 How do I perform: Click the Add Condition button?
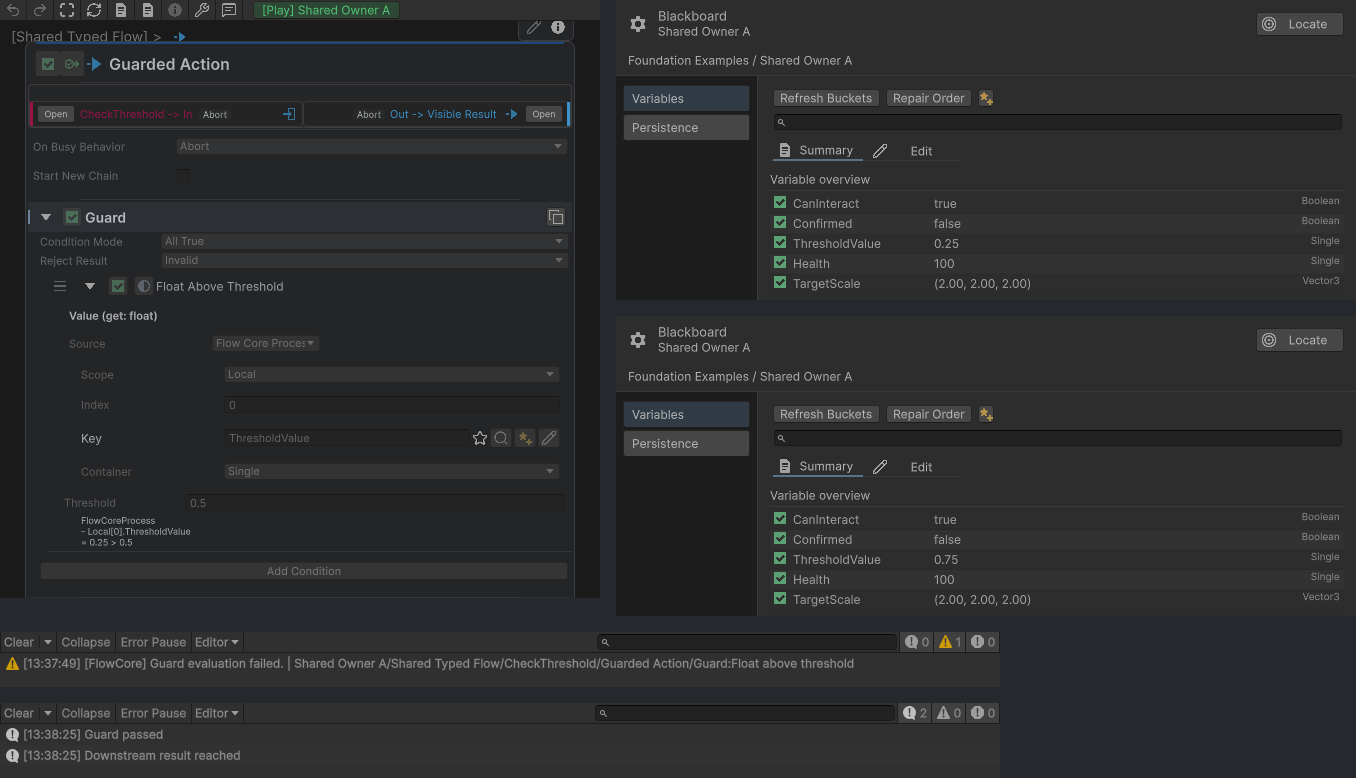304,571
